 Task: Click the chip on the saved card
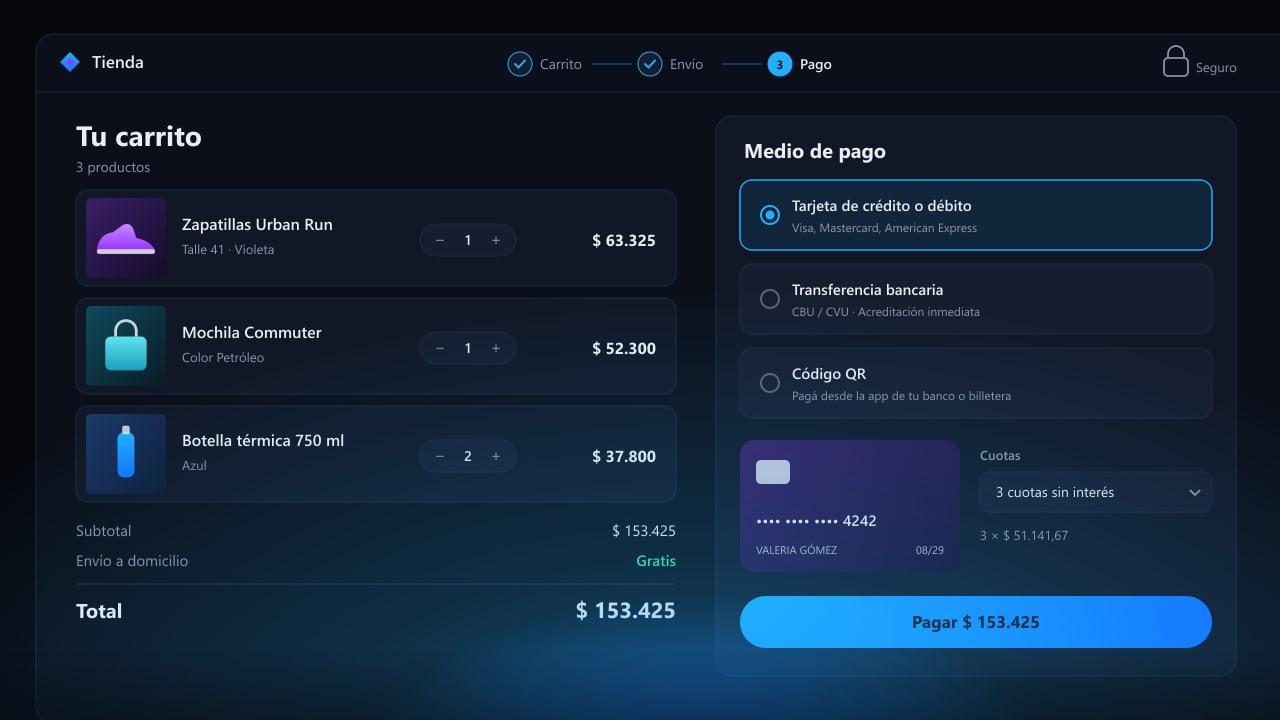773,472
